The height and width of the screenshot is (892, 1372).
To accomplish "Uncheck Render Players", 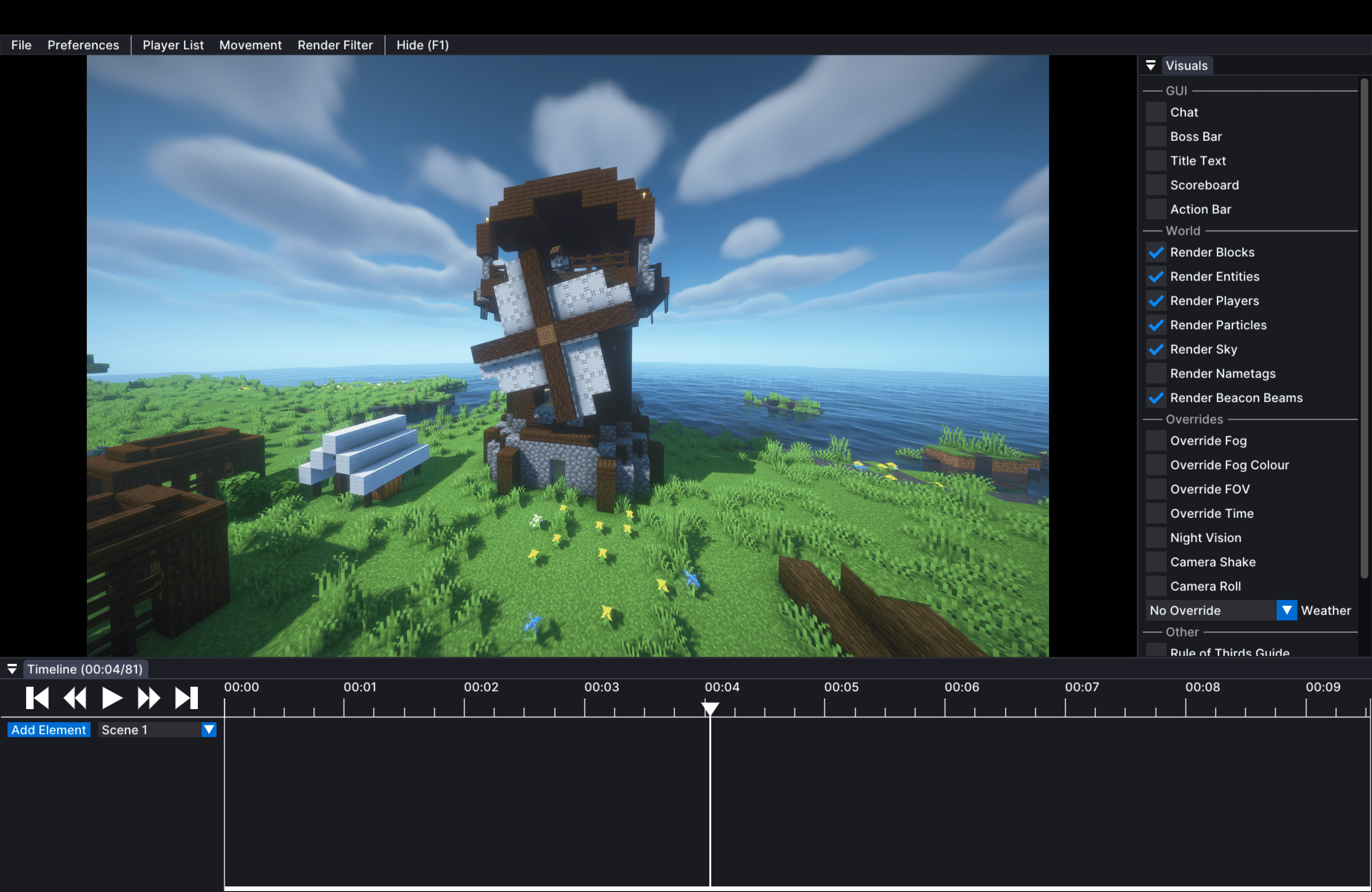I will point(1156,301).
